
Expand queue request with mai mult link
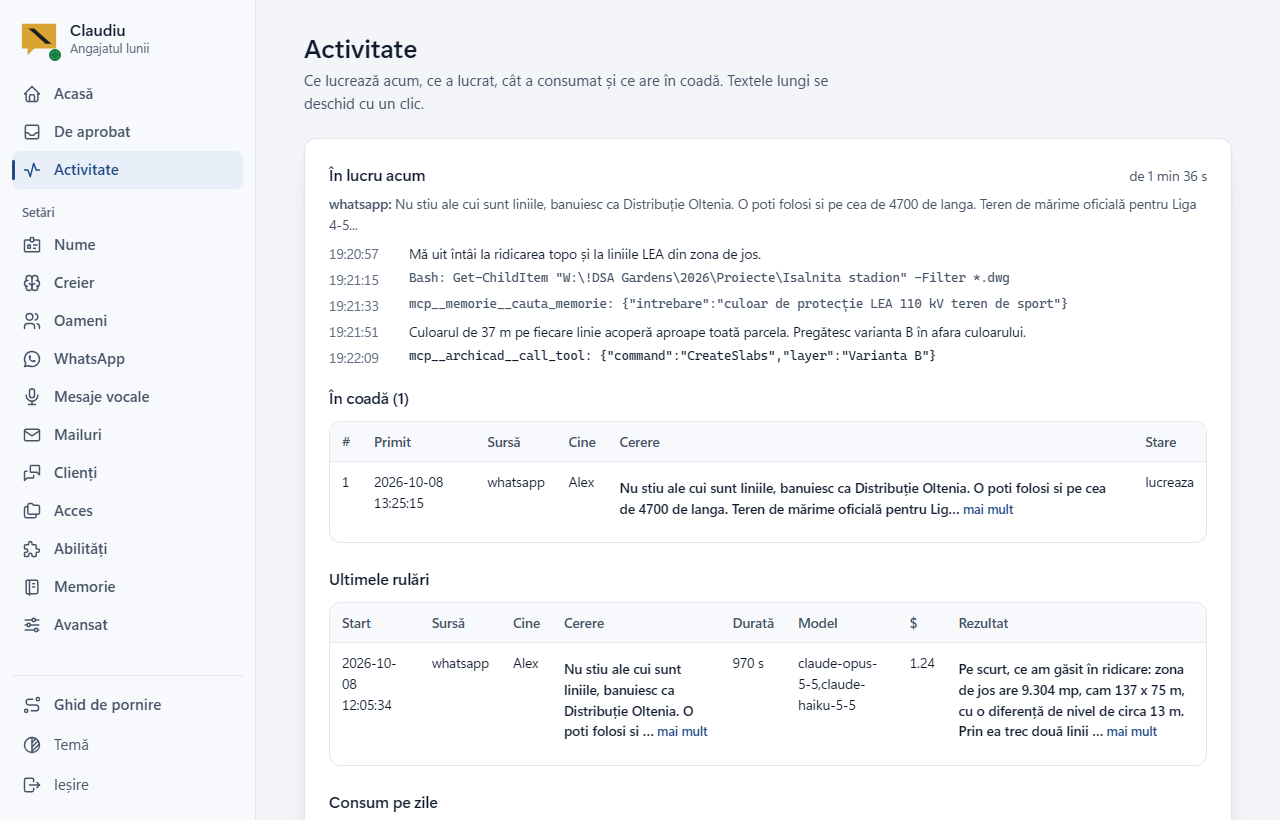click(988, 510)
